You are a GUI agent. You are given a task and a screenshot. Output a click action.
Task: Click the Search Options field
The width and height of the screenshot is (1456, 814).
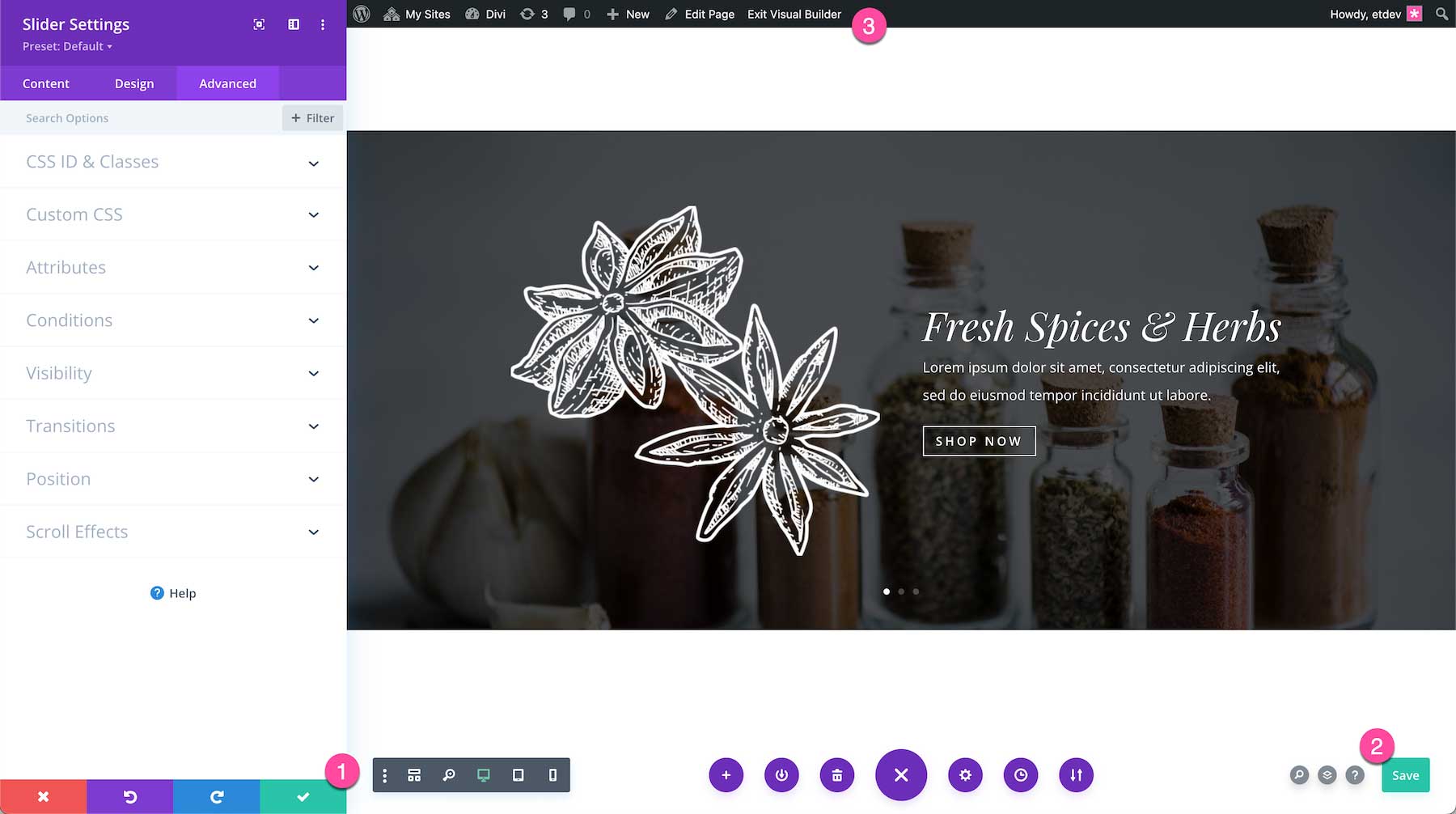[x=142, y=118]
